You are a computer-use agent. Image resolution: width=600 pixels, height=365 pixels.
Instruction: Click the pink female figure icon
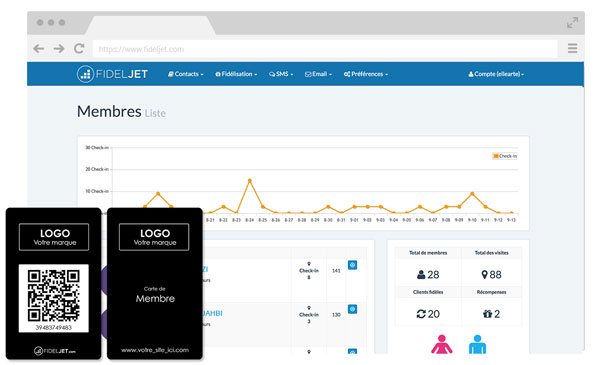pyautogui.click(x=442, y=344)
